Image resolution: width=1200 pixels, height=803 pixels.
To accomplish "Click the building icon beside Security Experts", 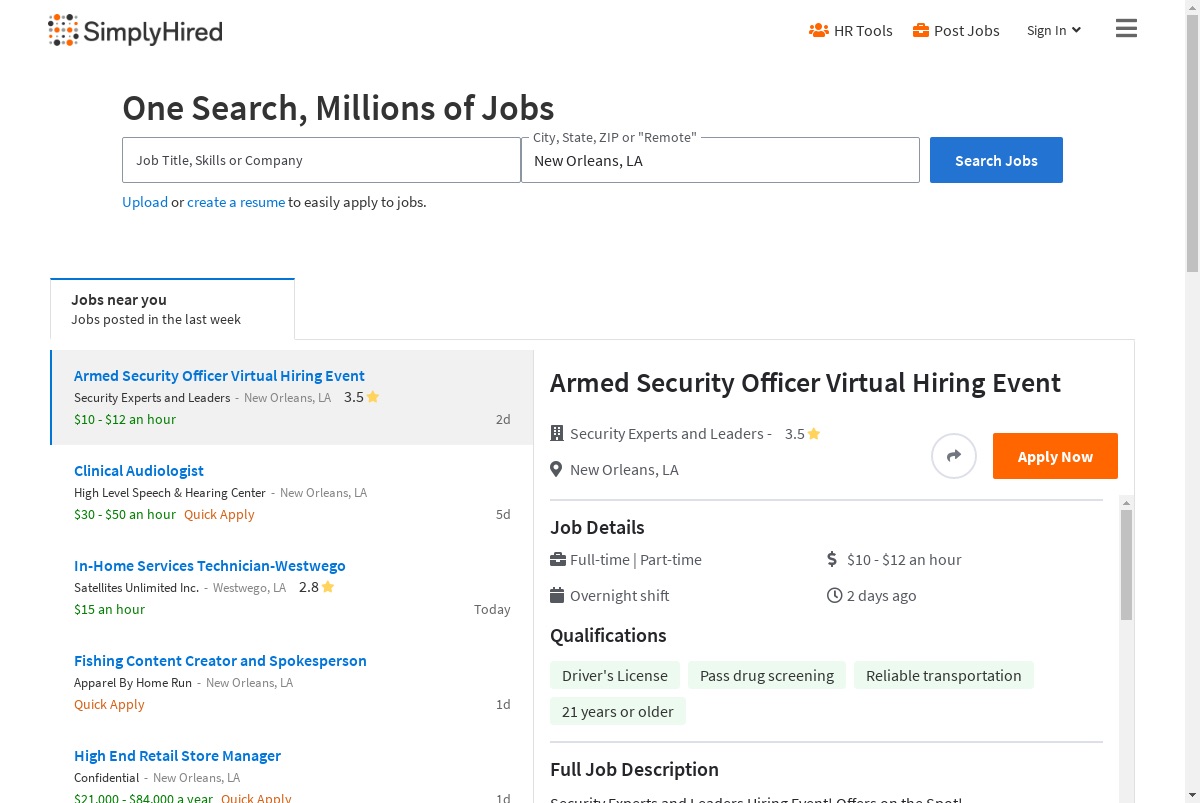I will [557, 433].
